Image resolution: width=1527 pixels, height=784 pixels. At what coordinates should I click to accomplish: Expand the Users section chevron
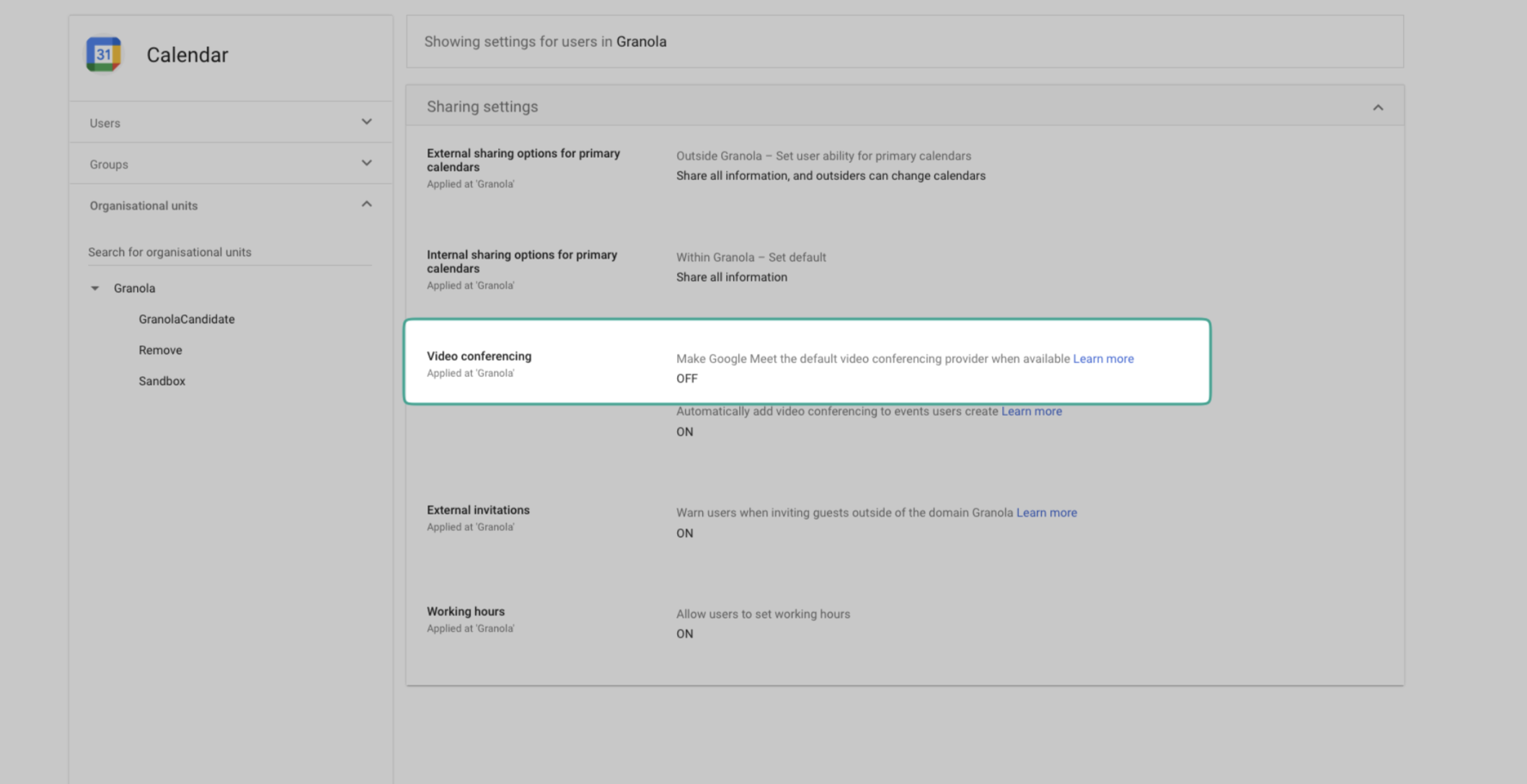pos(366,122)
